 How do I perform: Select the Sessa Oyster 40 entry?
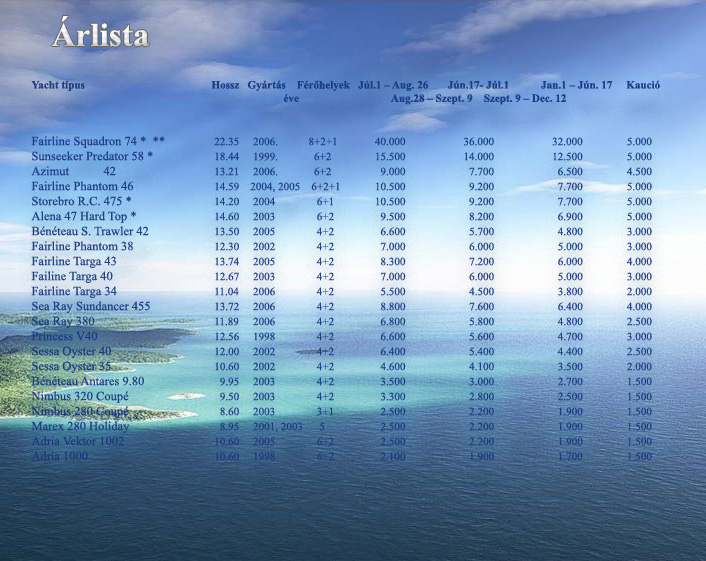(x=71, y=352)
